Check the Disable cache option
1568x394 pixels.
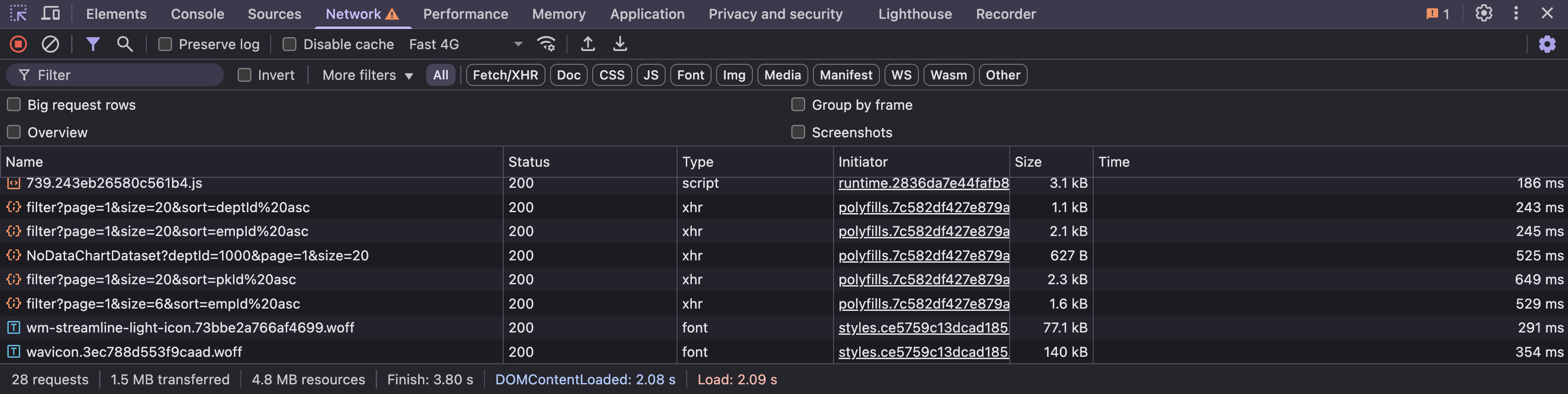tap(290, 45)
